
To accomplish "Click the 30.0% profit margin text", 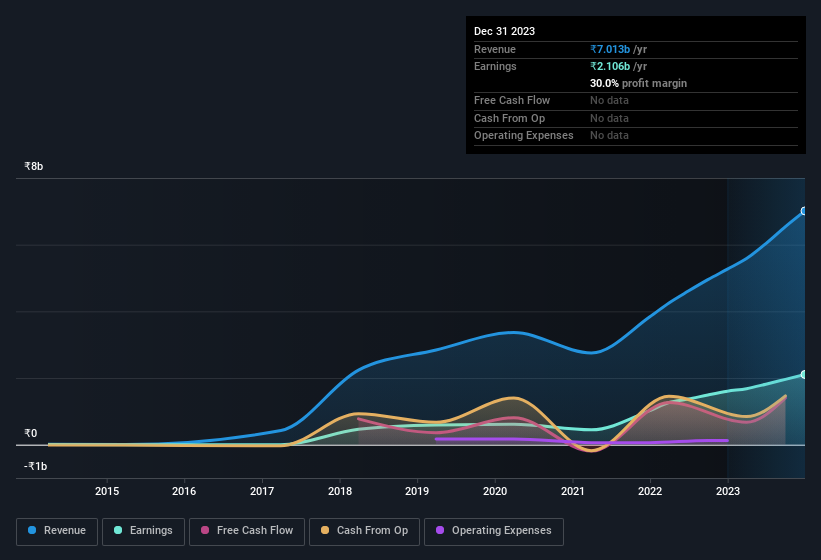I will point(638,83).
